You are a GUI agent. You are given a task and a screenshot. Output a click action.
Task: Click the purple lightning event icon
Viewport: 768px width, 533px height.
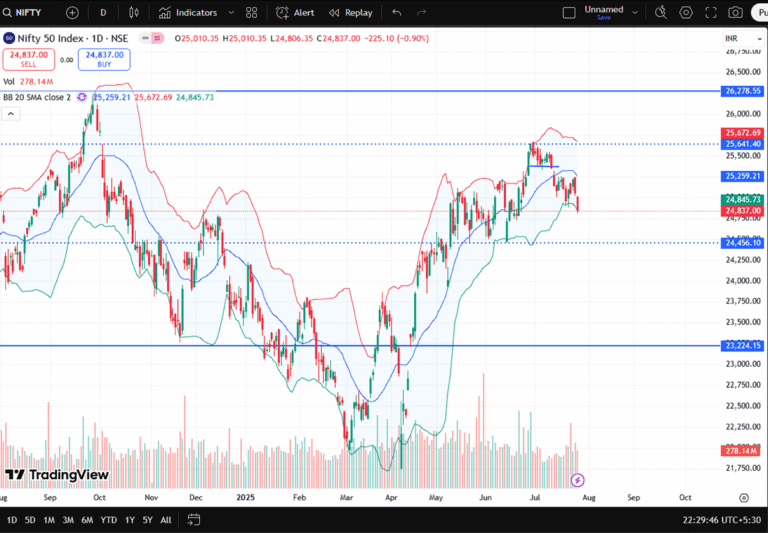click(577, 480)
